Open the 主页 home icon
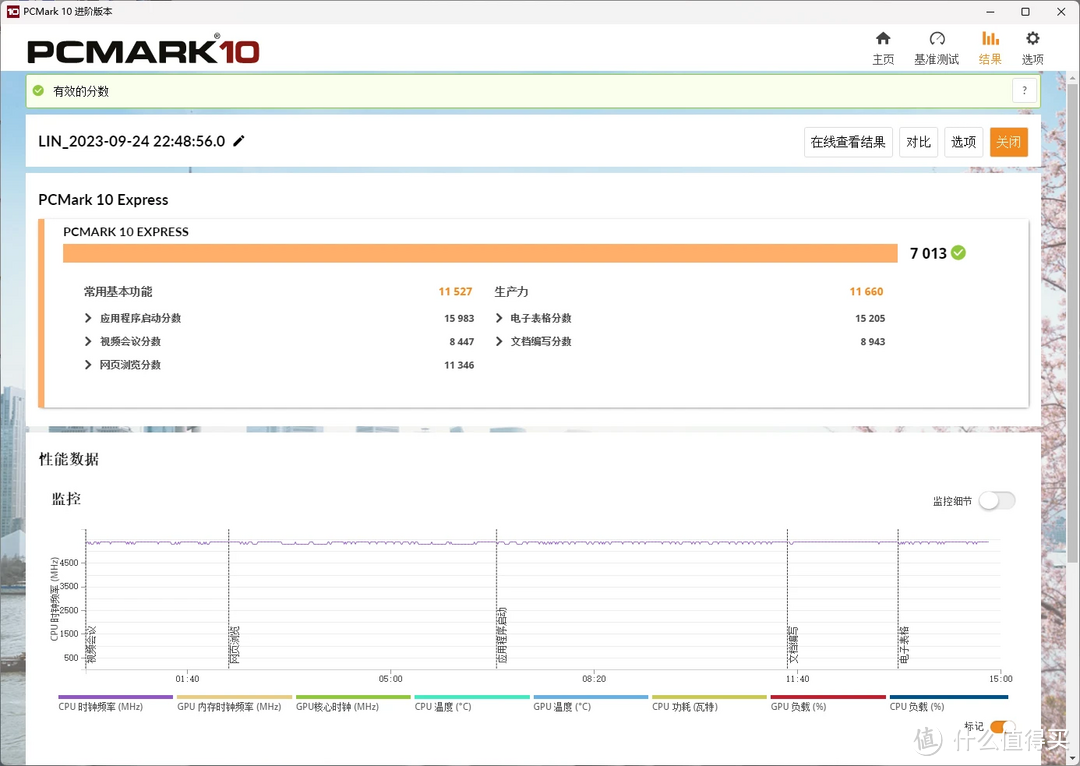This screenshot has height=766, width=1080. tap(883, 39)
